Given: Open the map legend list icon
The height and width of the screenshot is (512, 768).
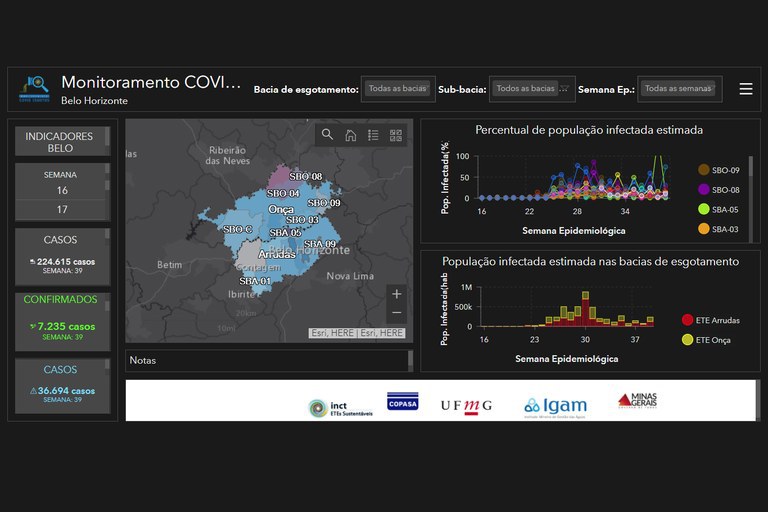Looking at the screenshot, I should (x=373, y=135).
